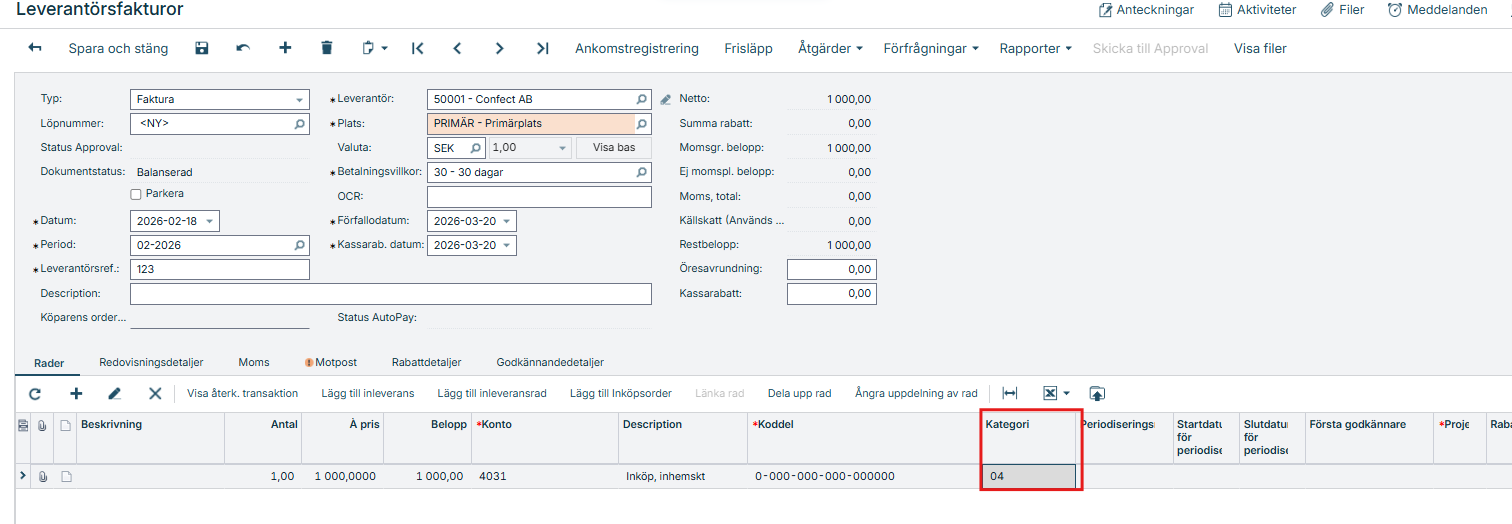Edit supplier with pencil icon
Screen dimensions: 1512x524
[x=666, y=100]
